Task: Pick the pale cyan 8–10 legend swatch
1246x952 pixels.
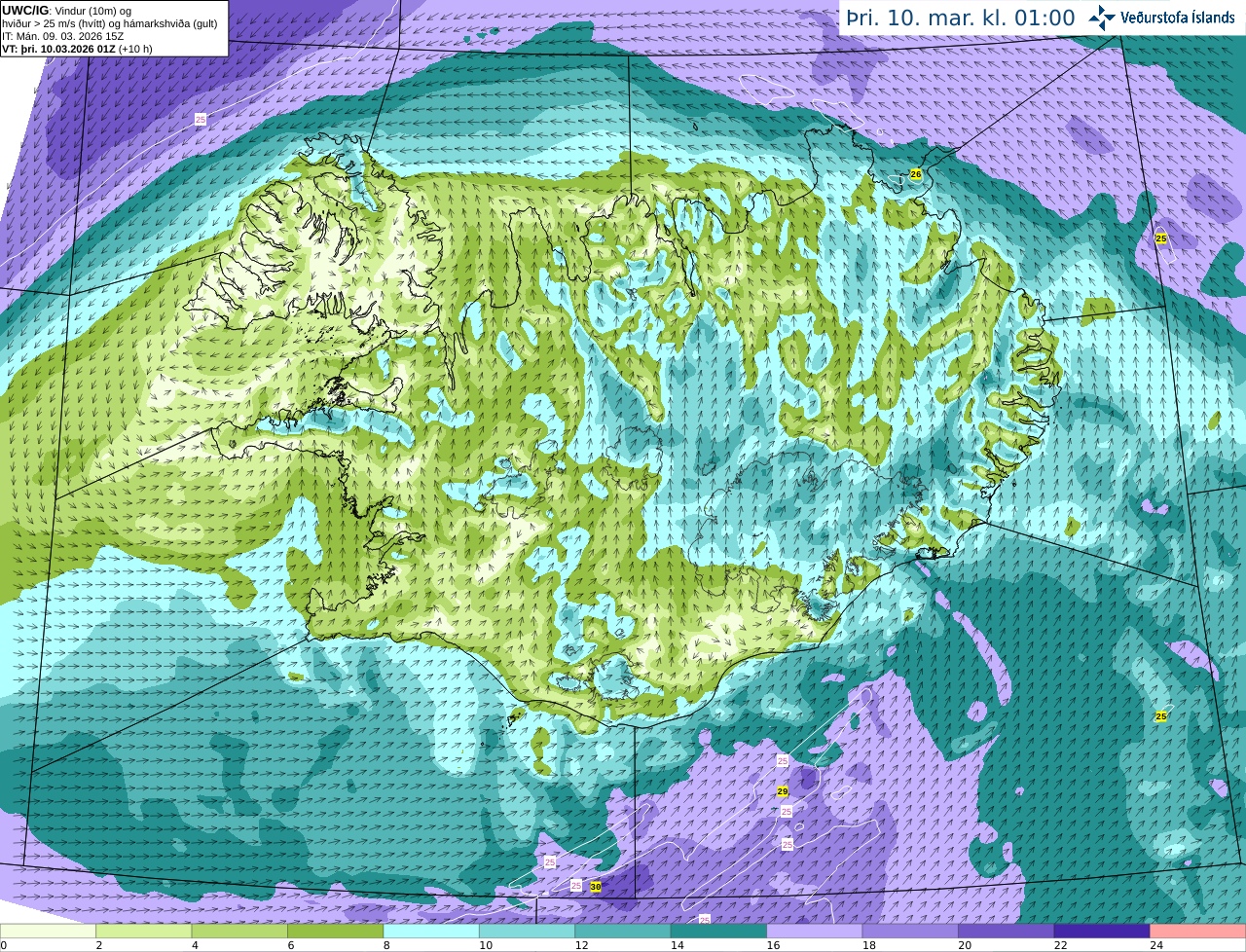Action: coord(431,932)
